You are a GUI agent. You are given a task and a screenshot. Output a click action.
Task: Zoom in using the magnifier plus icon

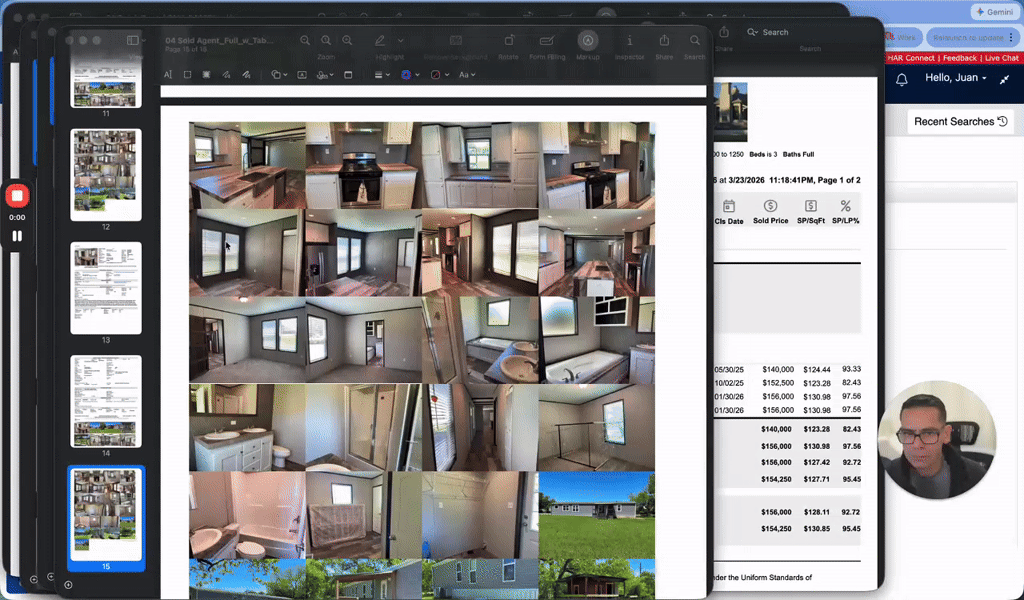click(347, 41)
